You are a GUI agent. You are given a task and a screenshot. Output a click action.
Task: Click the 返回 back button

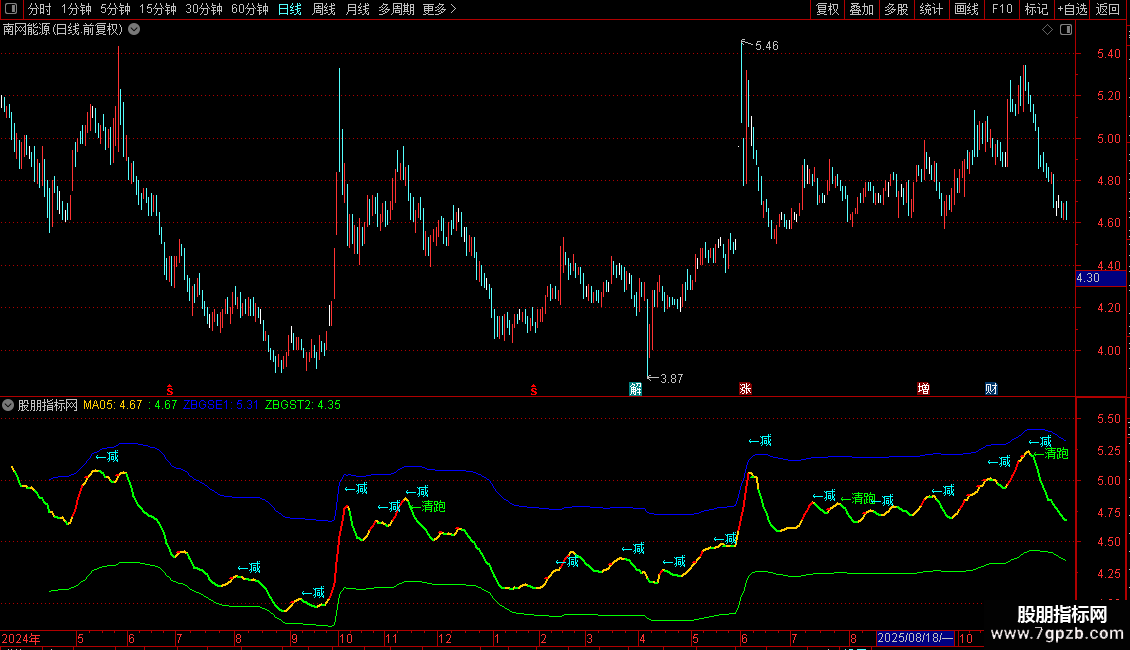click(1108, 9)
